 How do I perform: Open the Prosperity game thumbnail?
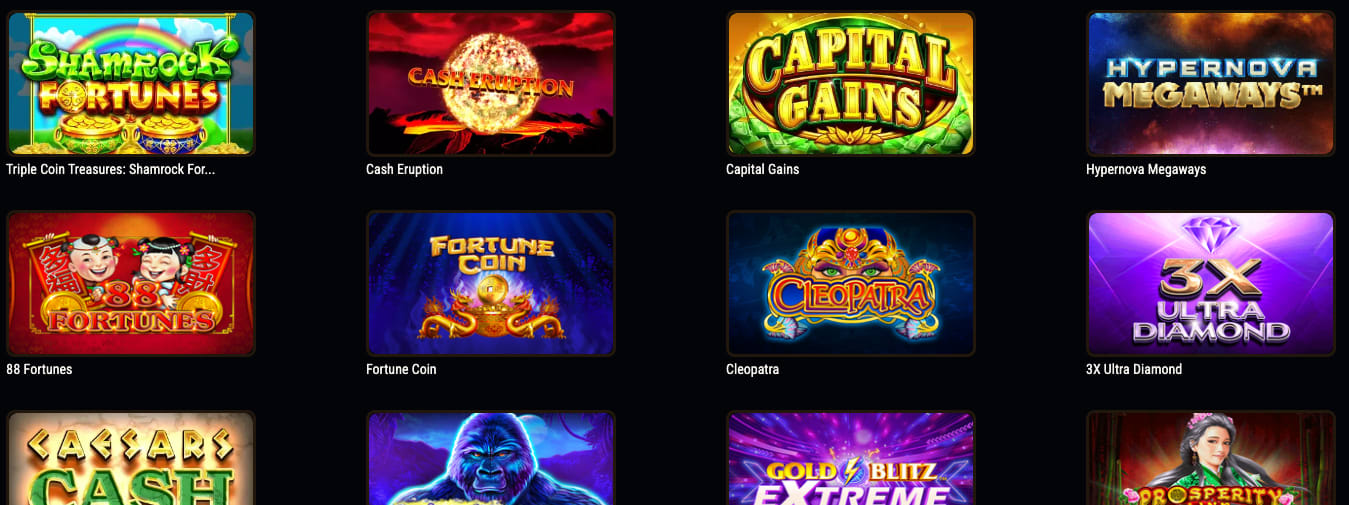(1211, 458)
